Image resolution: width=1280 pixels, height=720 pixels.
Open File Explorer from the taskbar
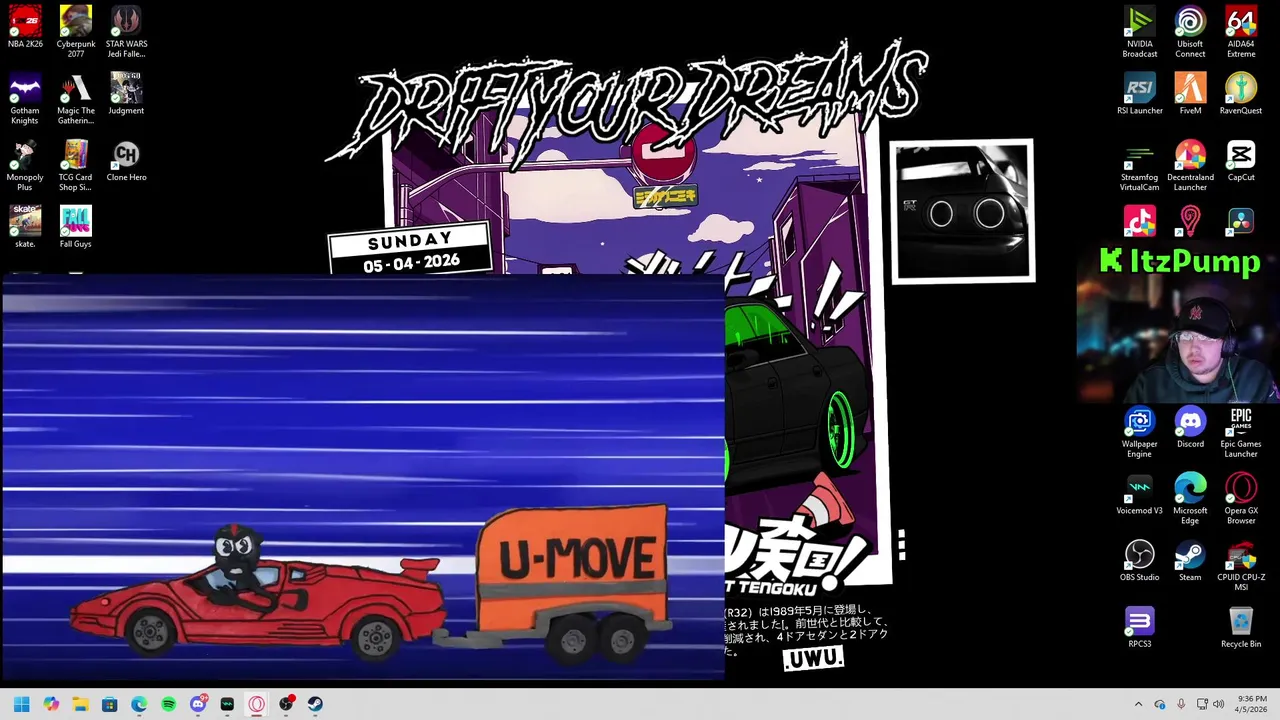(80, 704)
